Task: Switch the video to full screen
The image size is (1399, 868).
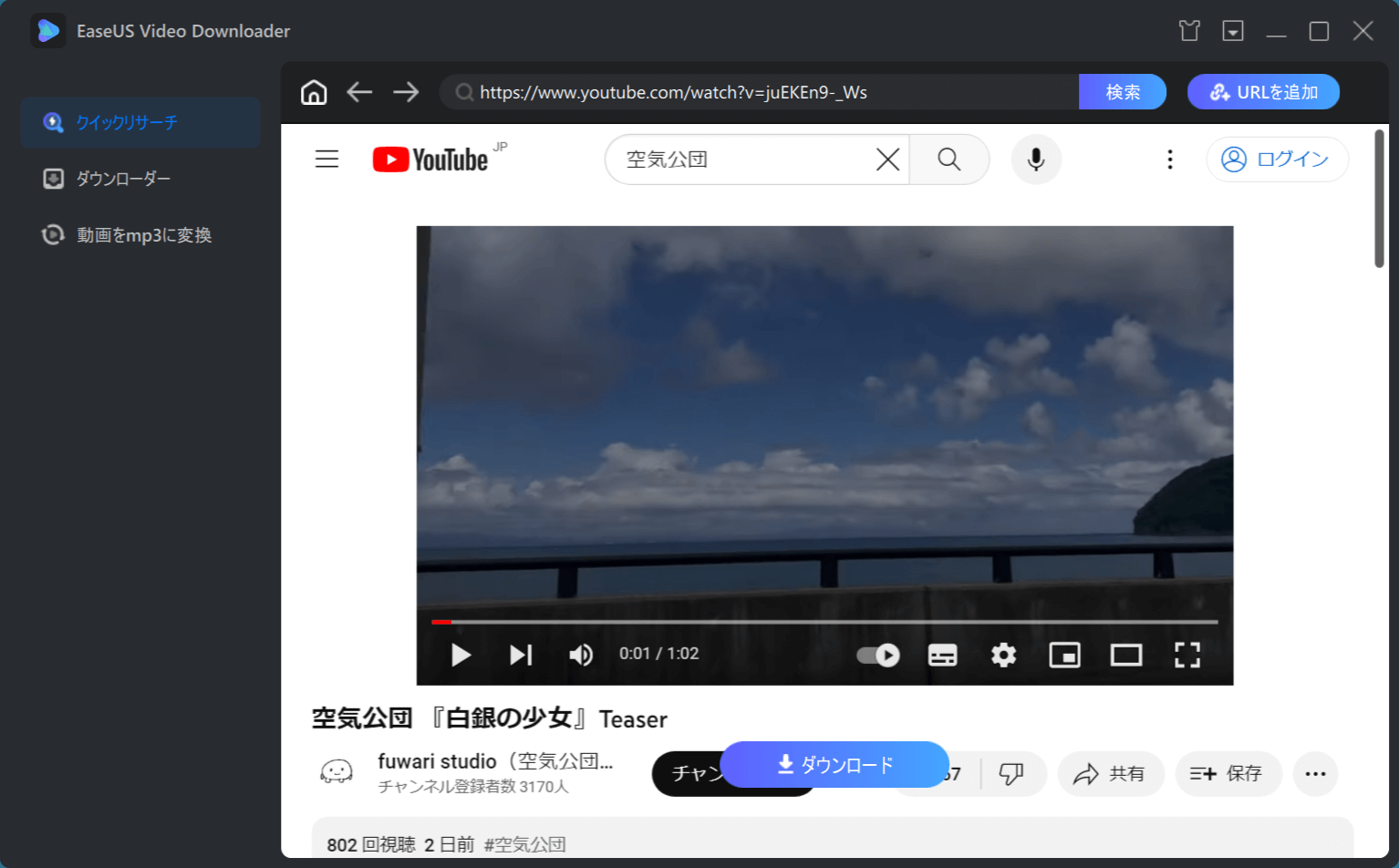Action: click(x=1187, y=655)
